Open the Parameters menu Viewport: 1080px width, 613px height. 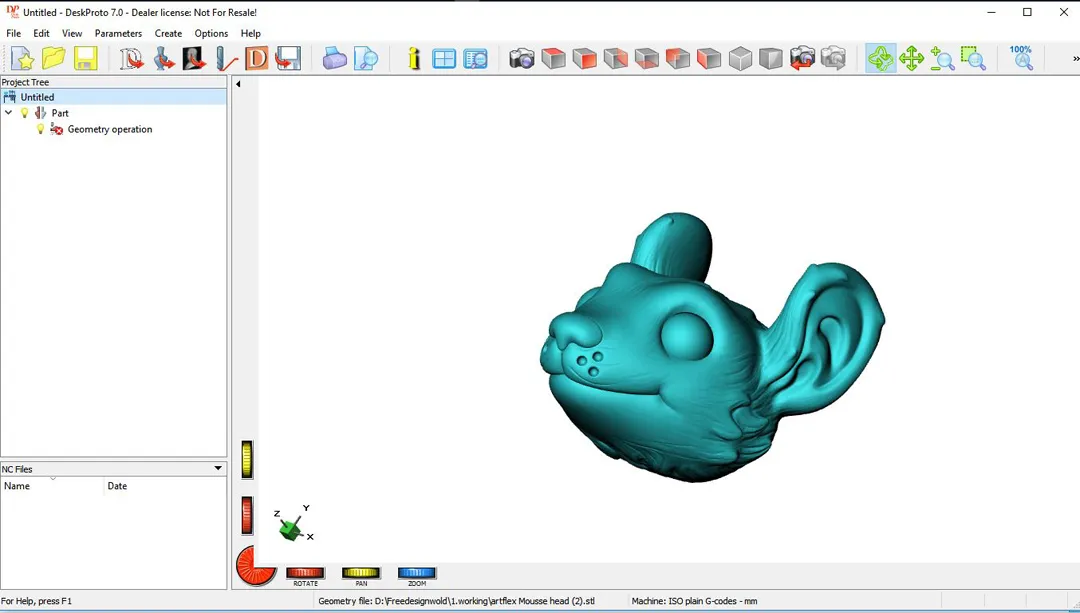pos(118,33)
